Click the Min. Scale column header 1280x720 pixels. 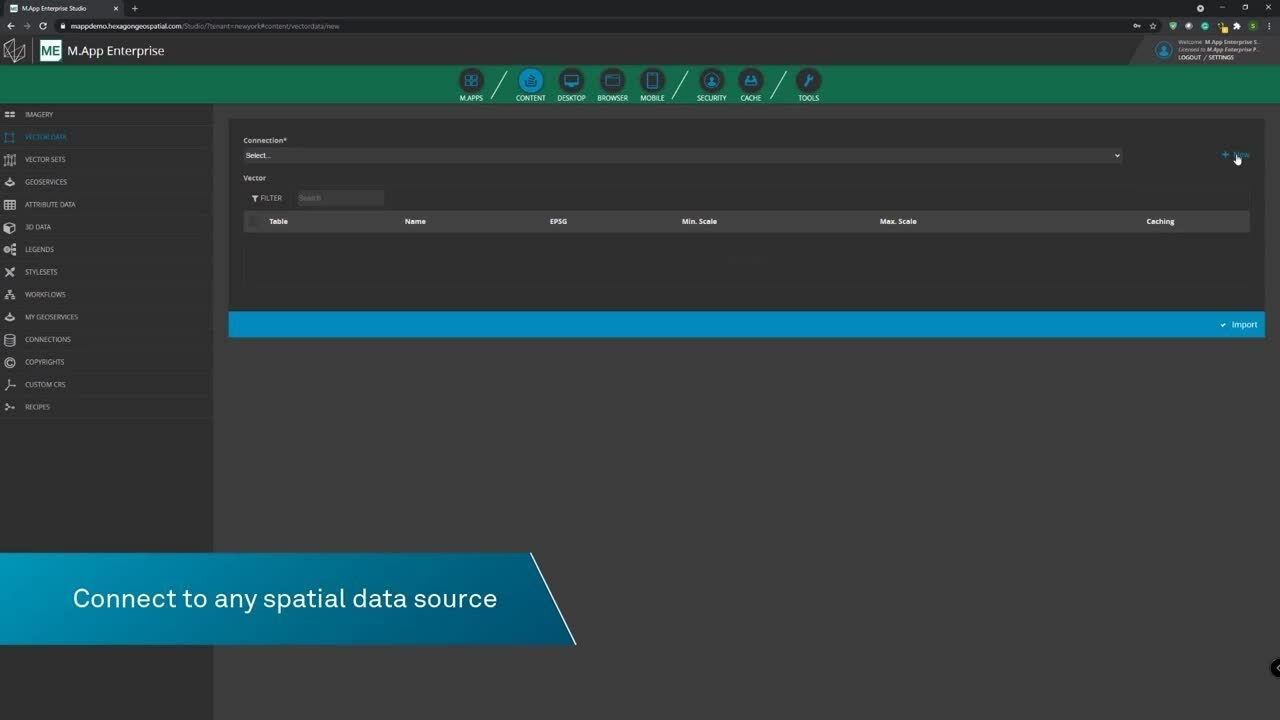click(699, 221)
